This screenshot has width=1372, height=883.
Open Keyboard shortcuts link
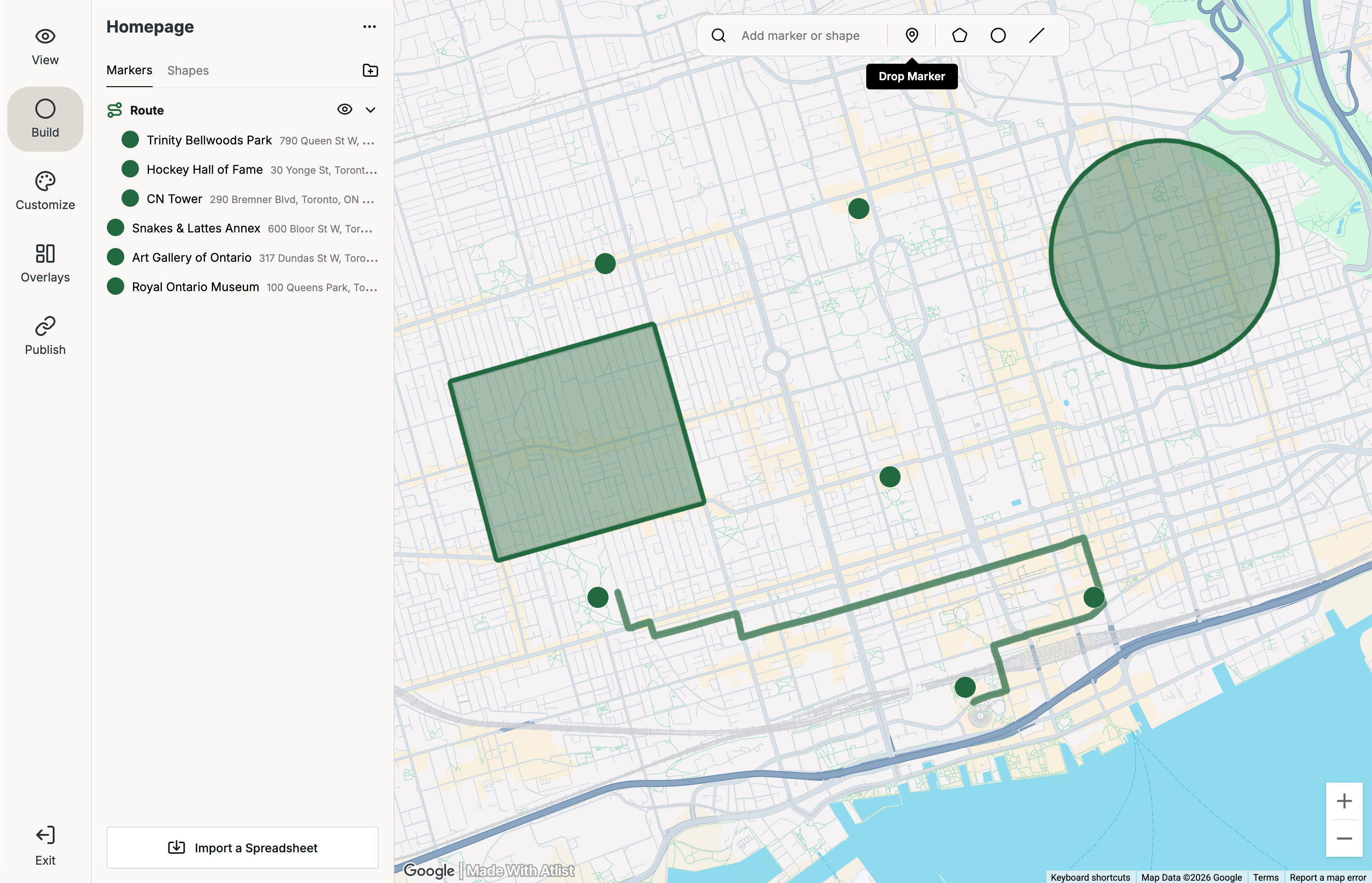(x=1090, y=877)
